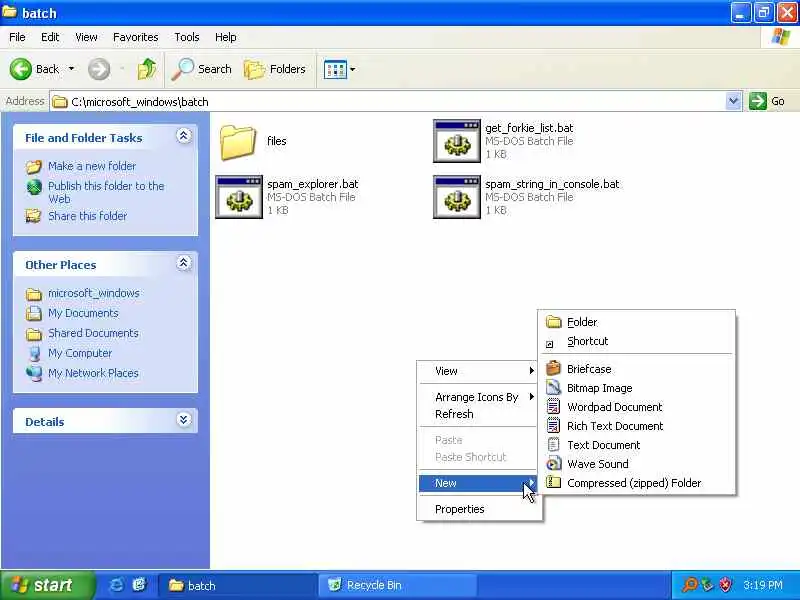Viewport: 800px width, 600px height.
Task: Switch to batch taskbar button
Action: (237, 585)
